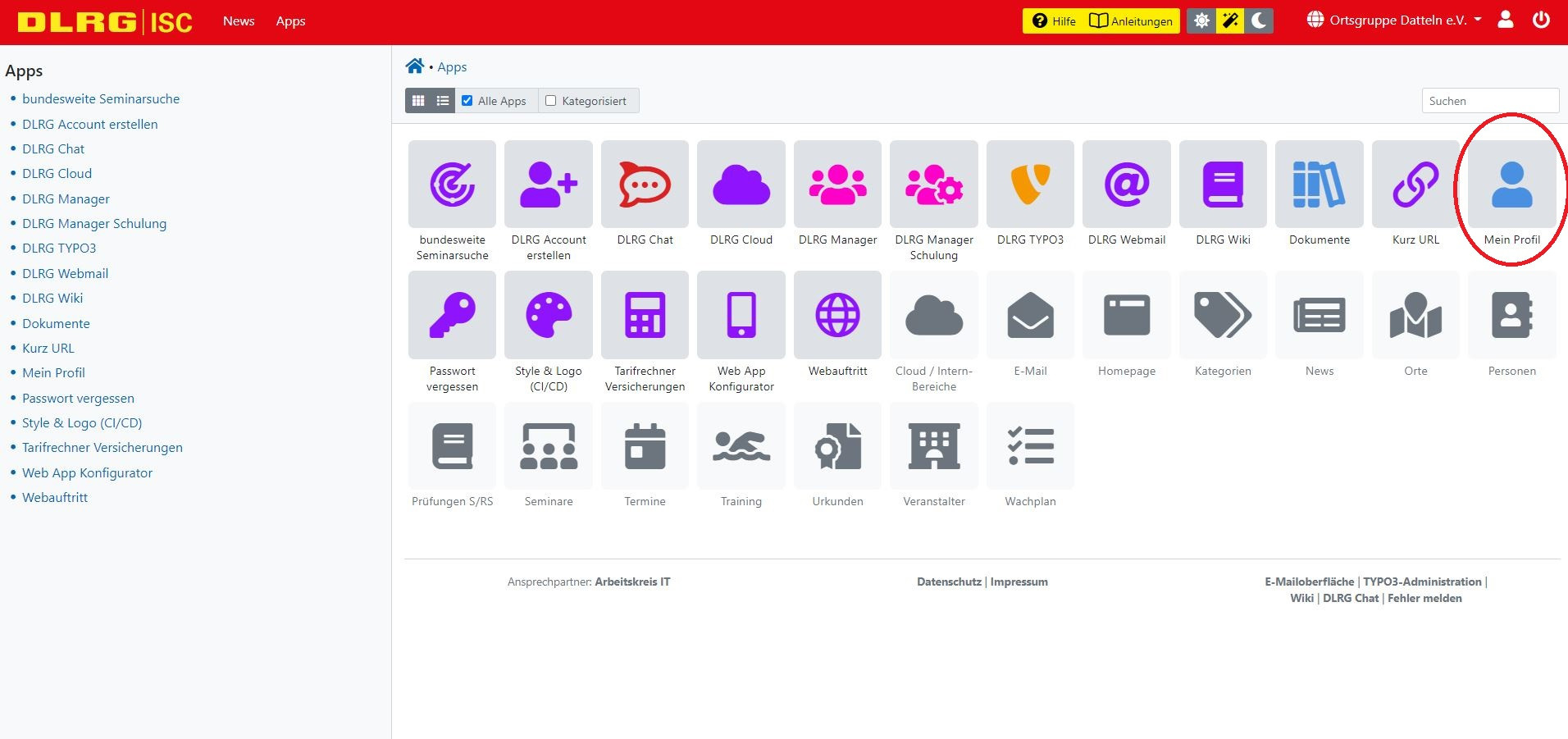Select the dark mode moon icon

(x=1259, y=21)
